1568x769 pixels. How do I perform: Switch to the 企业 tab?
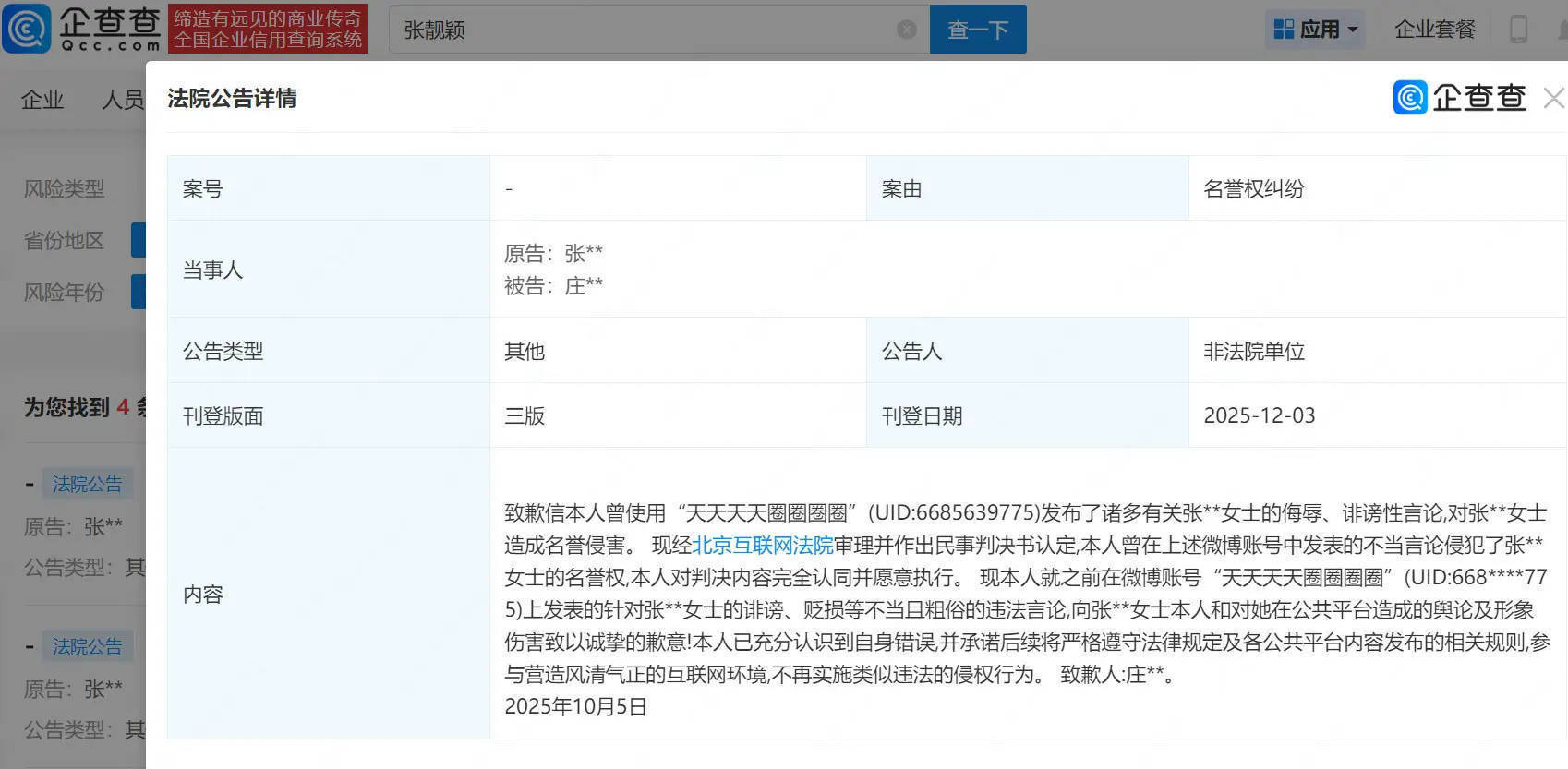[42, 100]
